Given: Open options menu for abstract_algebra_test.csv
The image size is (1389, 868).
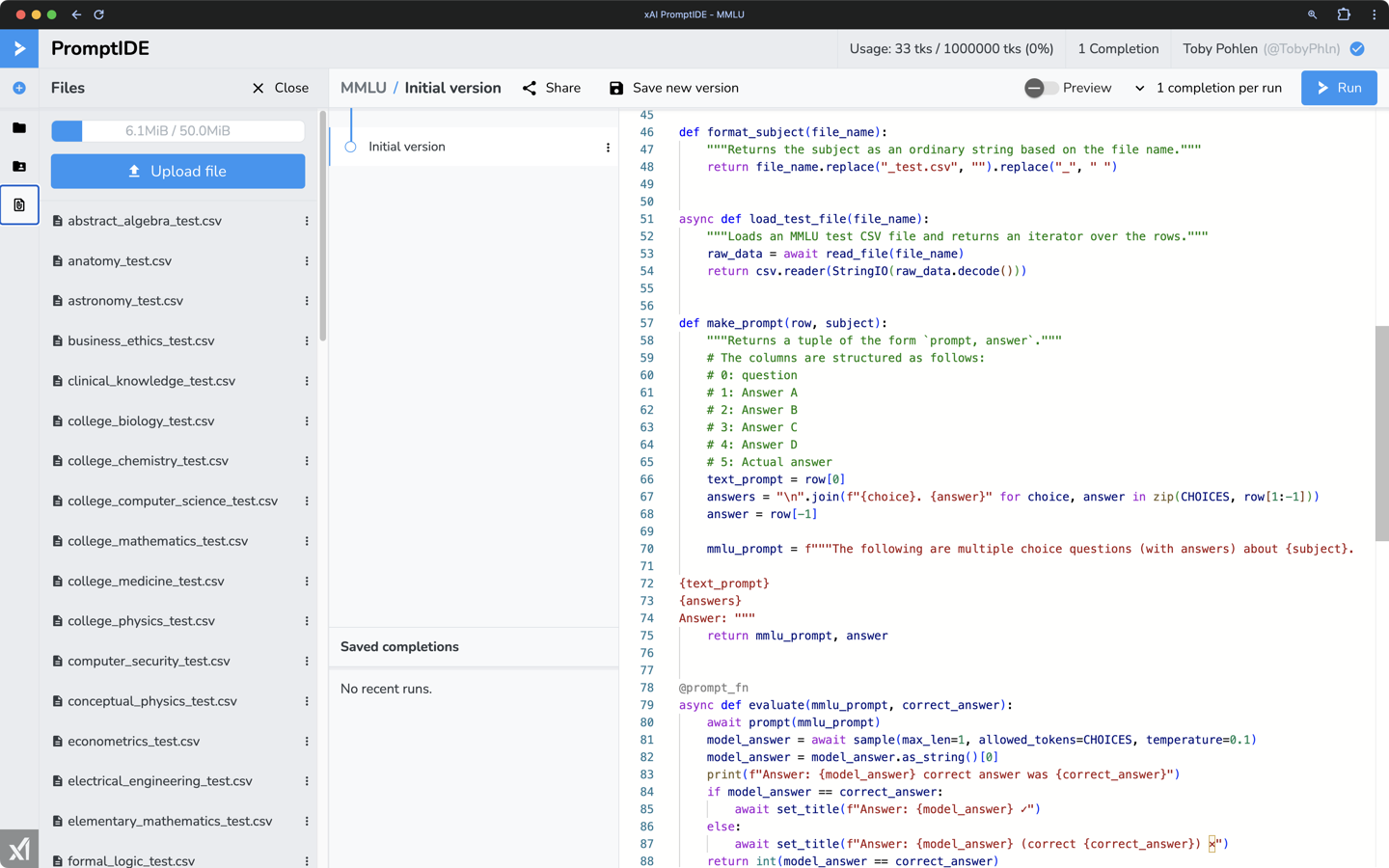Looking at the screenshot, I should (307, 221).
